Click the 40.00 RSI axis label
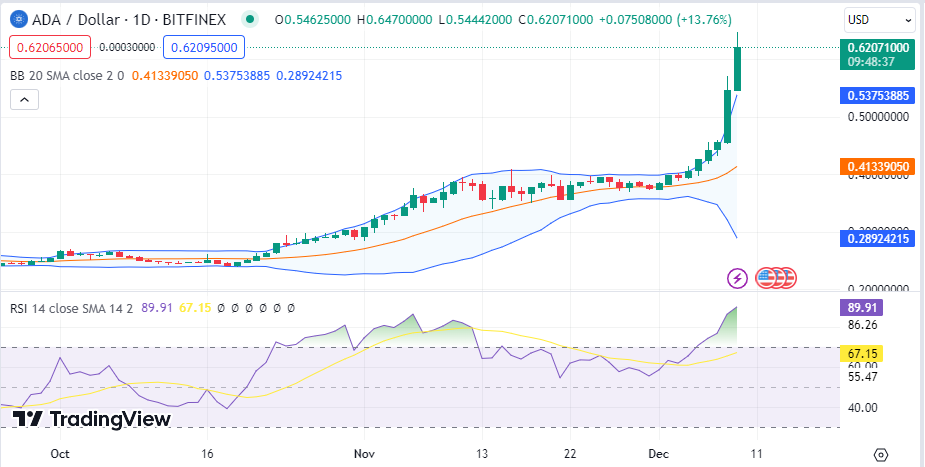The width and height of the screenshot is (925, 467). tap(863, 407)
